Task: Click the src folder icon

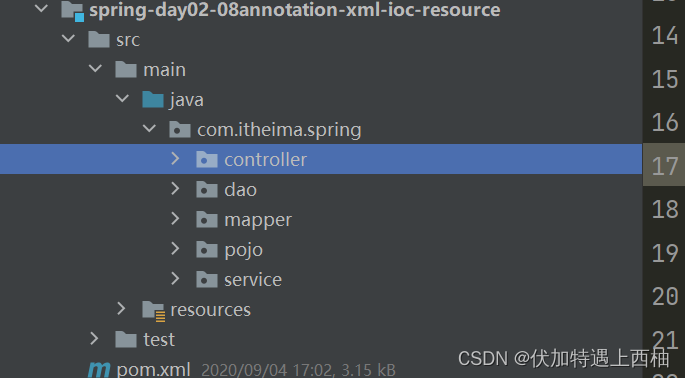Action: coord(99,40)
